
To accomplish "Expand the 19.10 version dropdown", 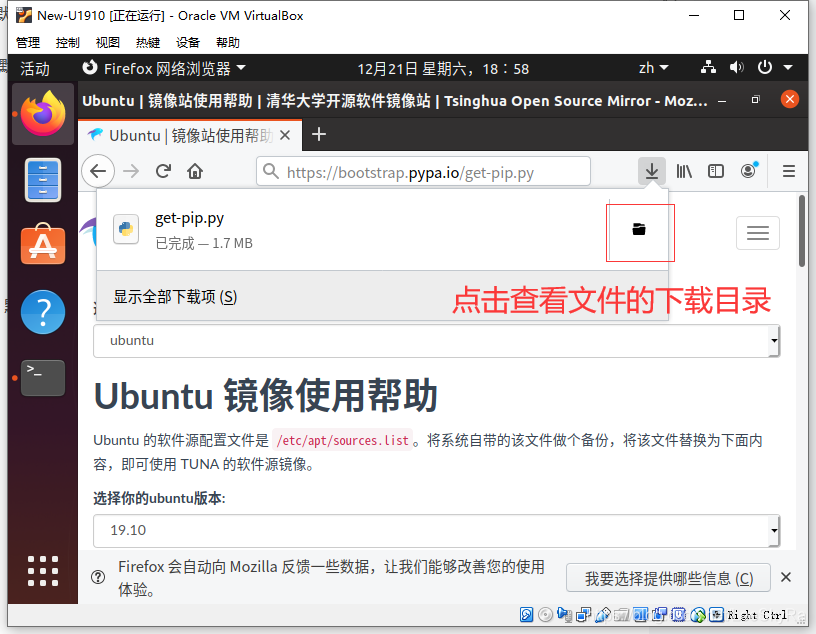I will coord(436,530).
